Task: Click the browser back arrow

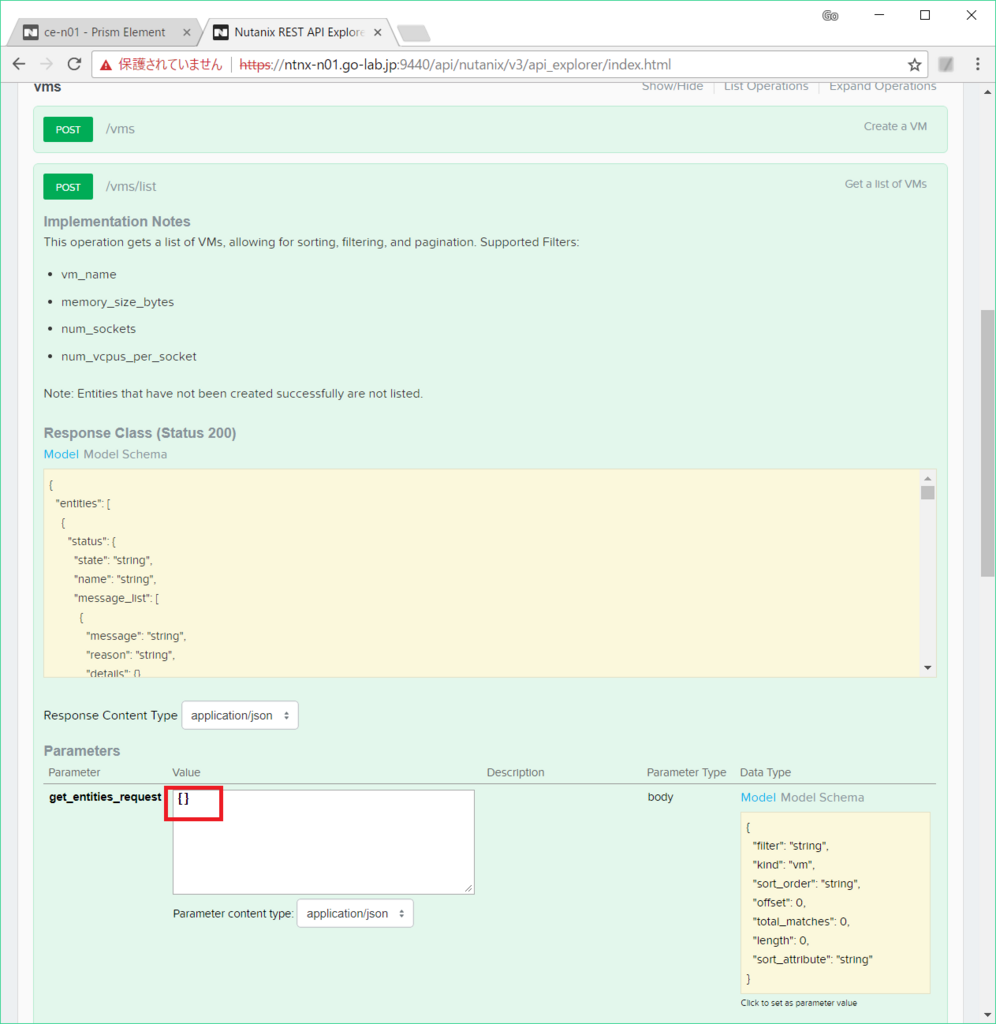Action: click(x=19, y=63)
